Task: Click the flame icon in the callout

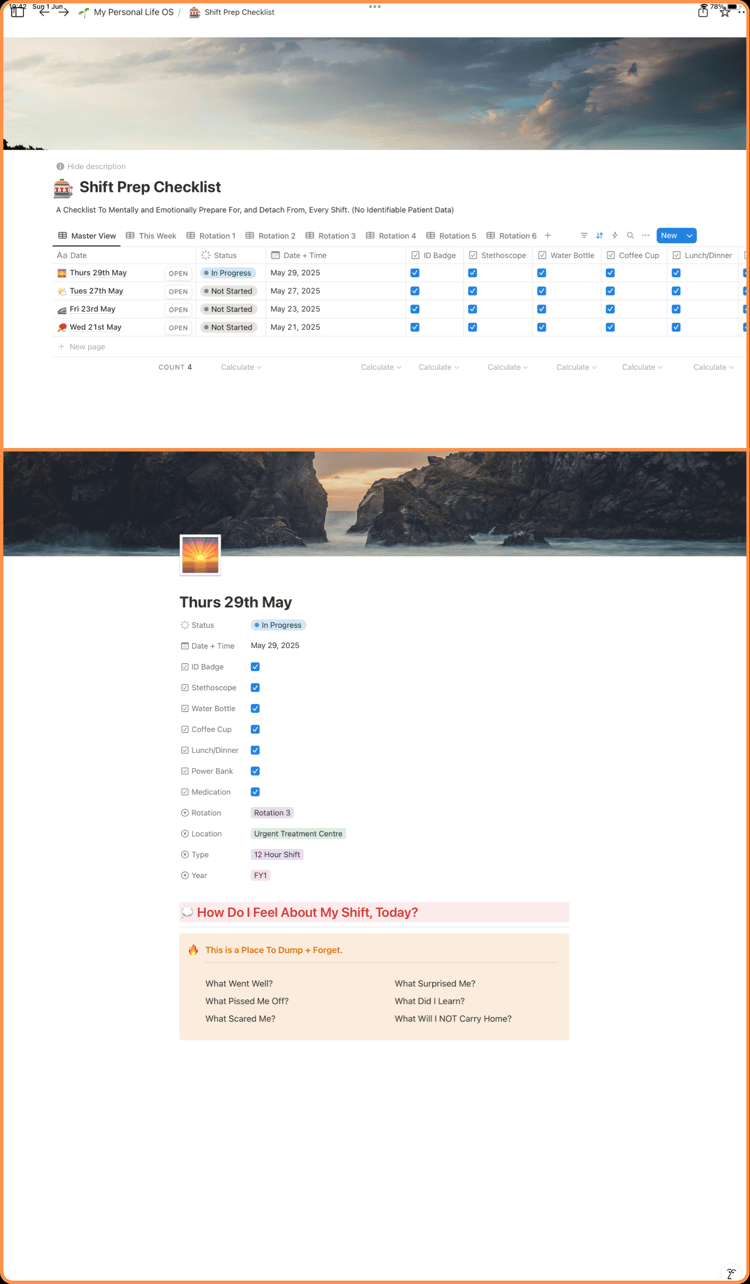Action: tap(193, 950)
